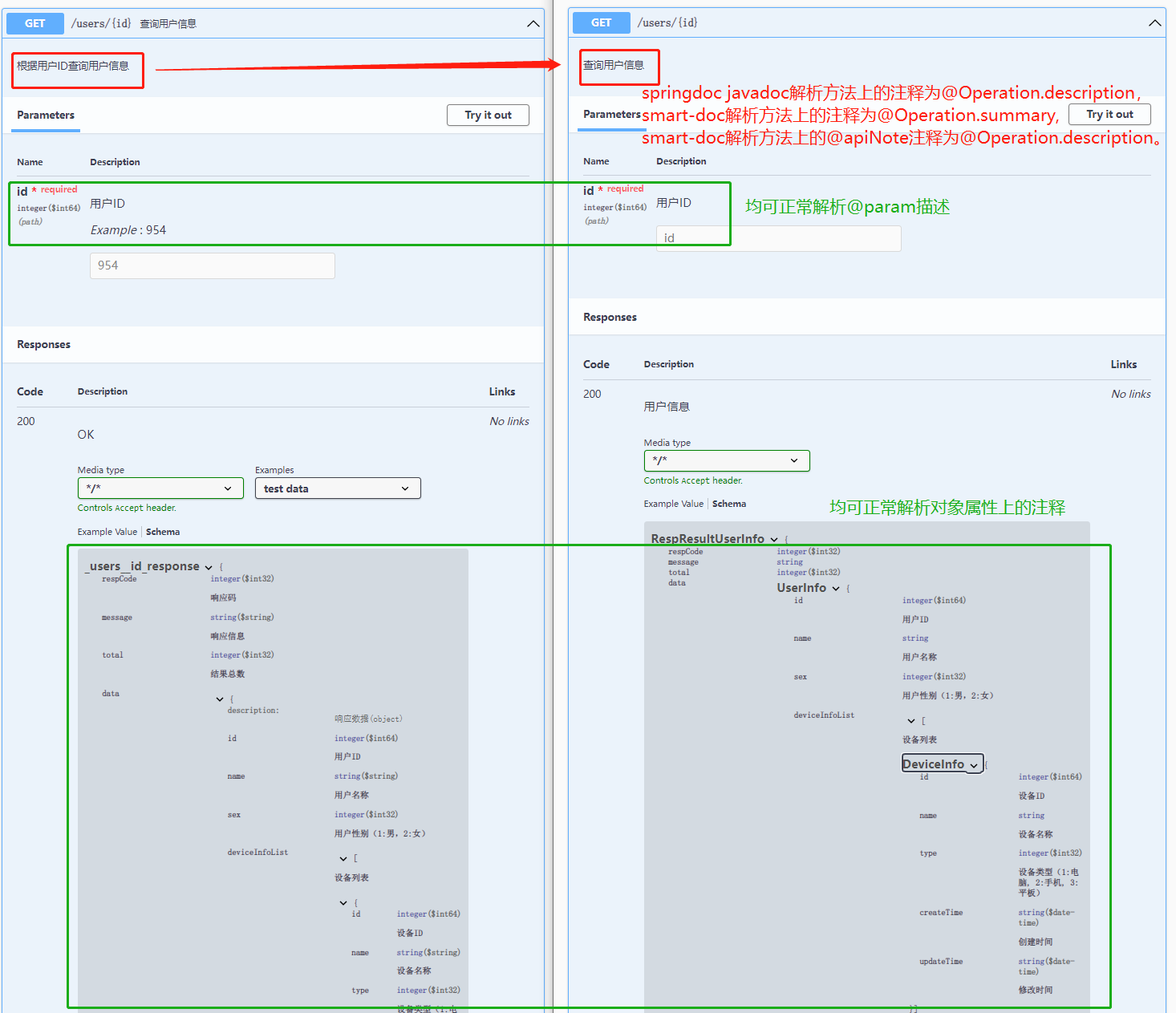Viewport: 1176px width, 1013px height.
Task: Click the 'OK' response description
Action: (x=86, y=435)
